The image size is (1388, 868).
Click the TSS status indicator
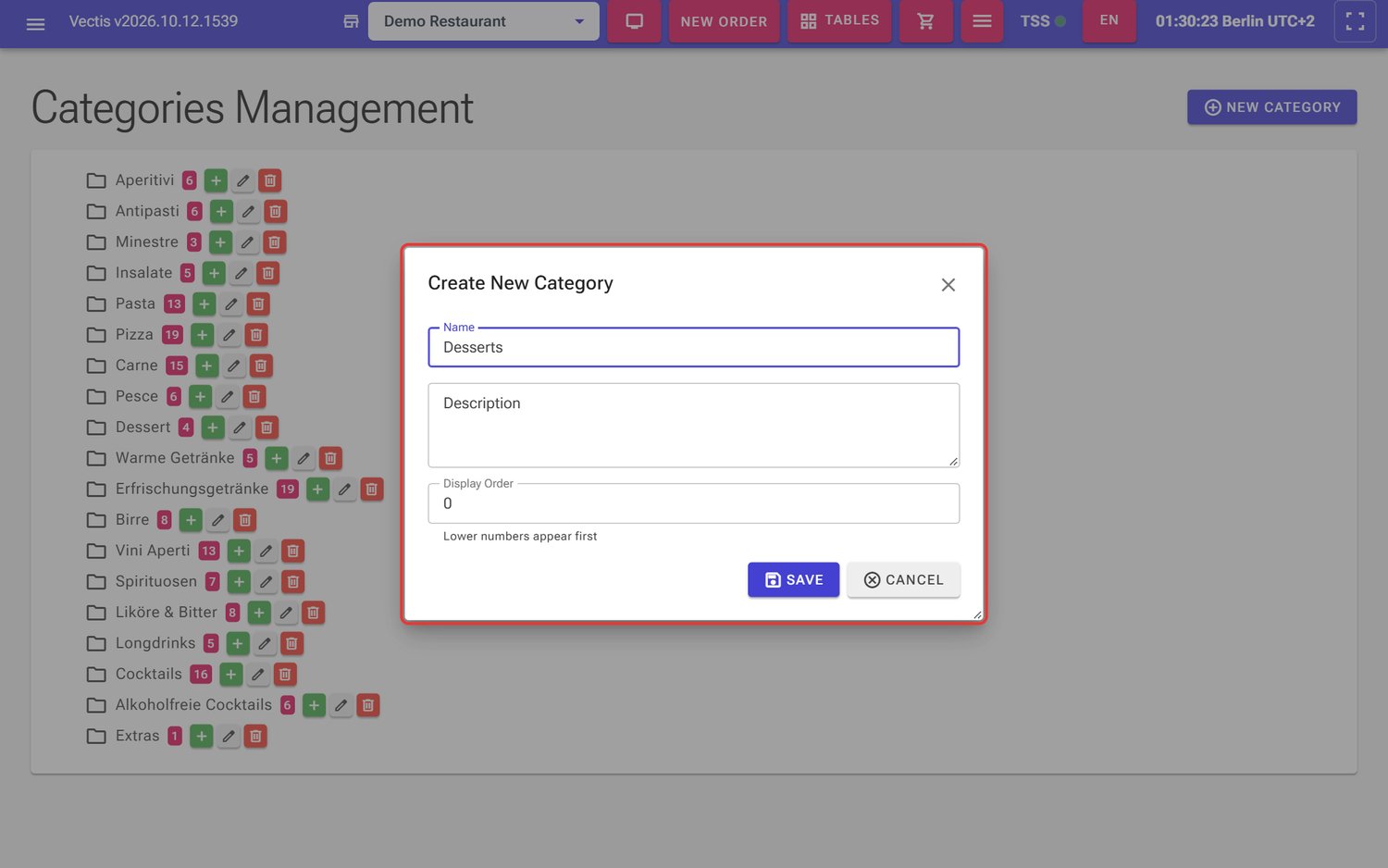coord(1042,21)
